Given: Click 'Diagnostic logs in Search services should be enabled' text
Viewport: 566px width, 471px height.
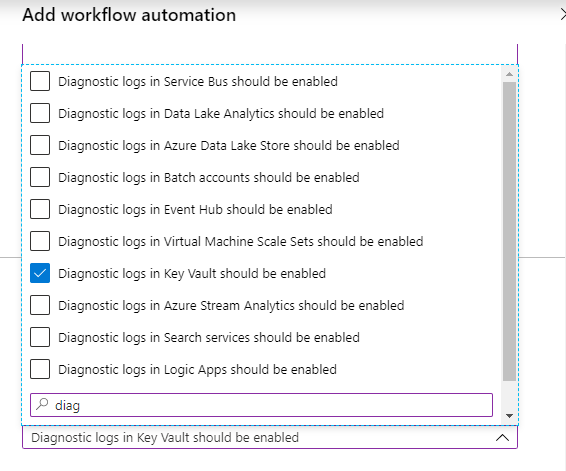Looking at the screenshot, I should pos(209,337).
